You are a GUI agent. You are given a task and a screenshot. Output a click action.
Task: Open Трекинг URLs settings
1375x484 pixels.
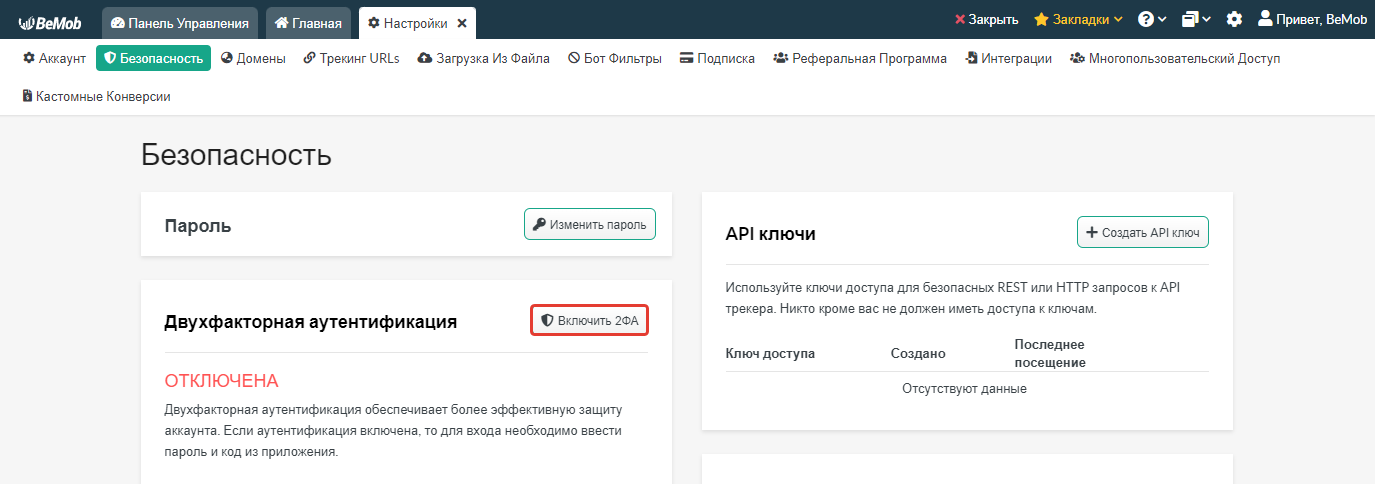click(351, 58)
